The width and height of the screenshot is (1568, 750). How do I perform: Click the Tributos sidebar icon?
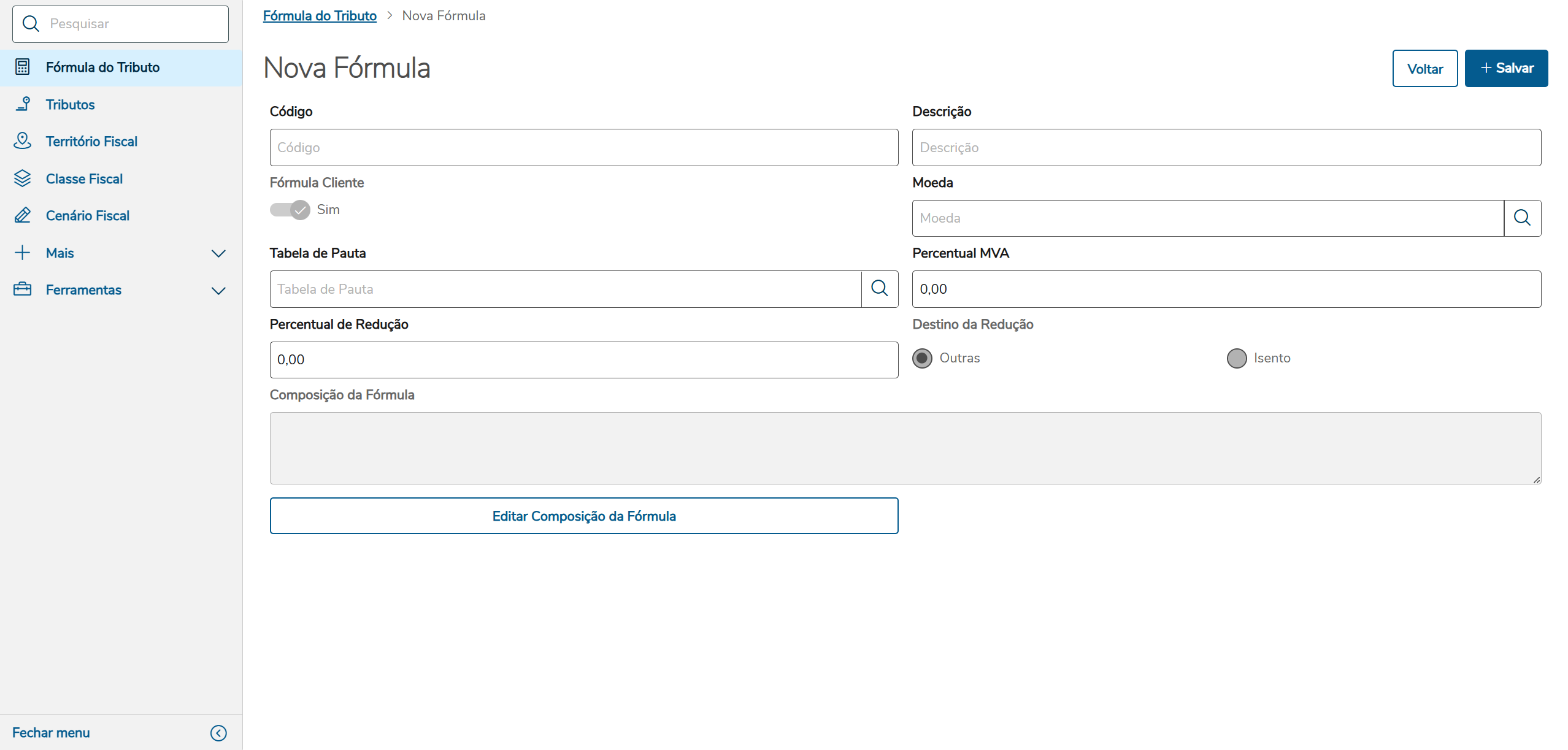(x=23, y=104)
